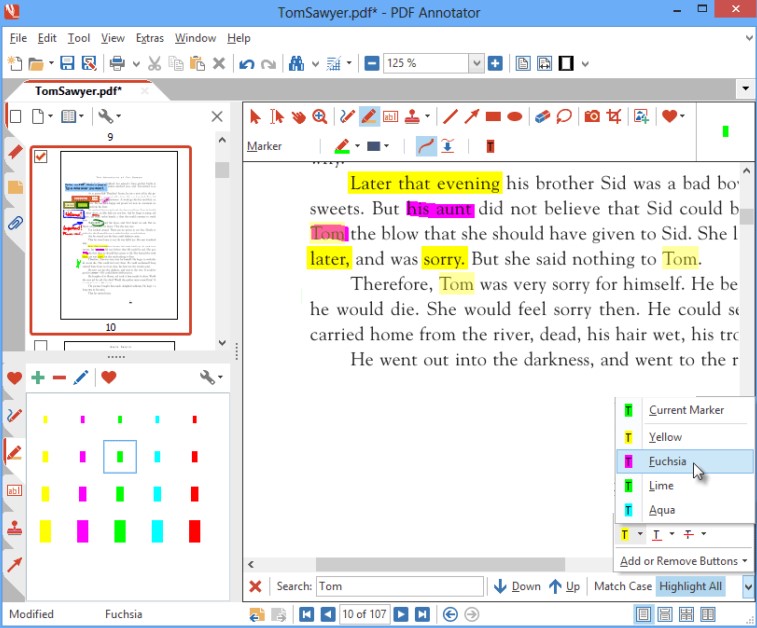Image resolution: width=757 pixels, height=628 pixels.
Task: Undo the last action
Action: click(246, 64)
